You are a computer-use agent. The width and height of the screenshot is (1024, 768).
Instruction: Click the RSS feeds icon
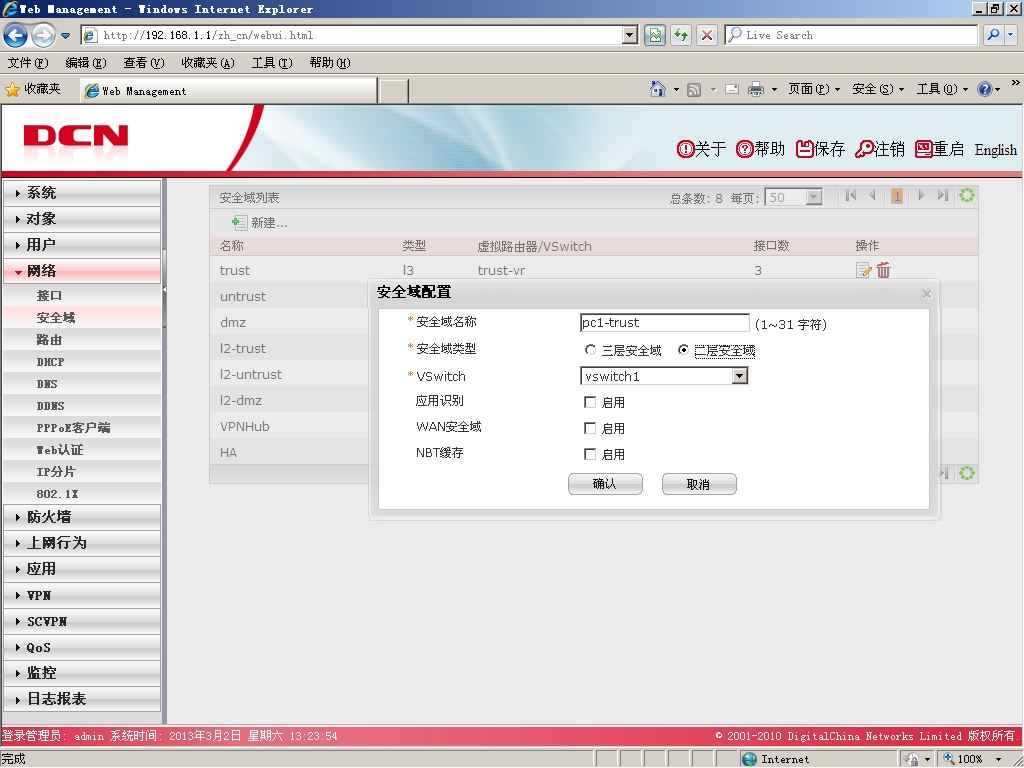(x=694, y=89)
